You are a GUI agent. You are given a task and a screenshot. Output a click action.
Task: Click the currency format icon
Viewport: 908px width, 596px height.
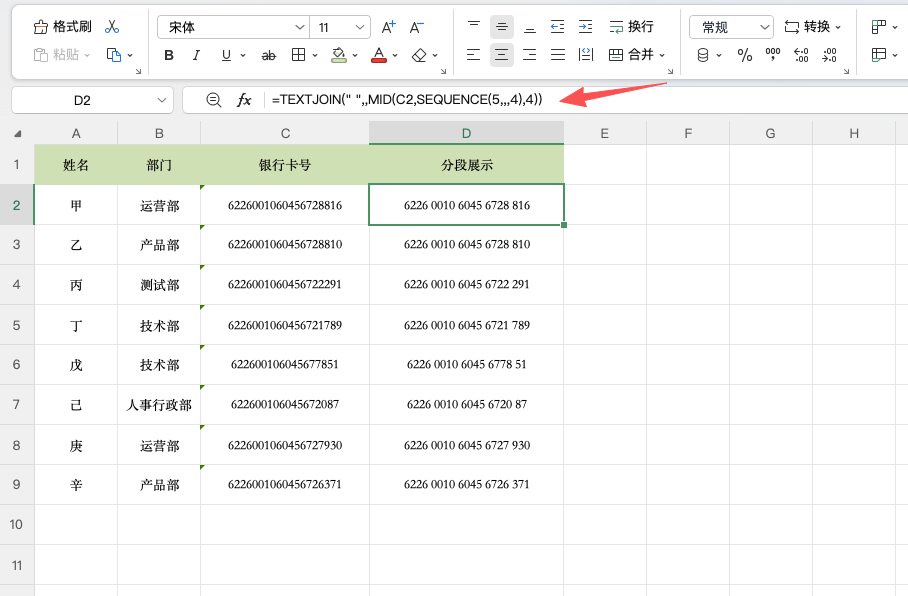(x=703, y=56)
